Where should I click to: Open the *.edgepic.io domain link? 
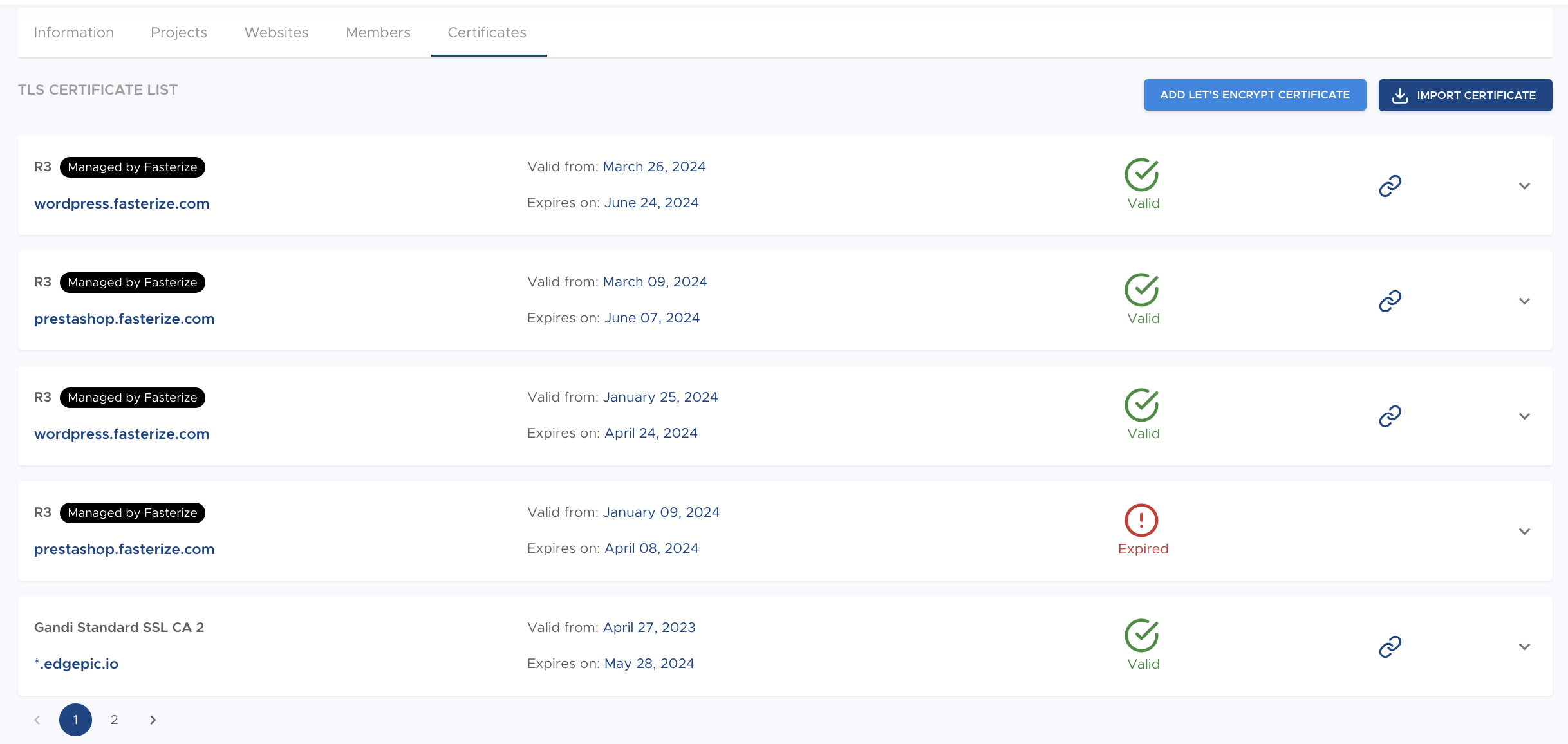pos(76,664)
